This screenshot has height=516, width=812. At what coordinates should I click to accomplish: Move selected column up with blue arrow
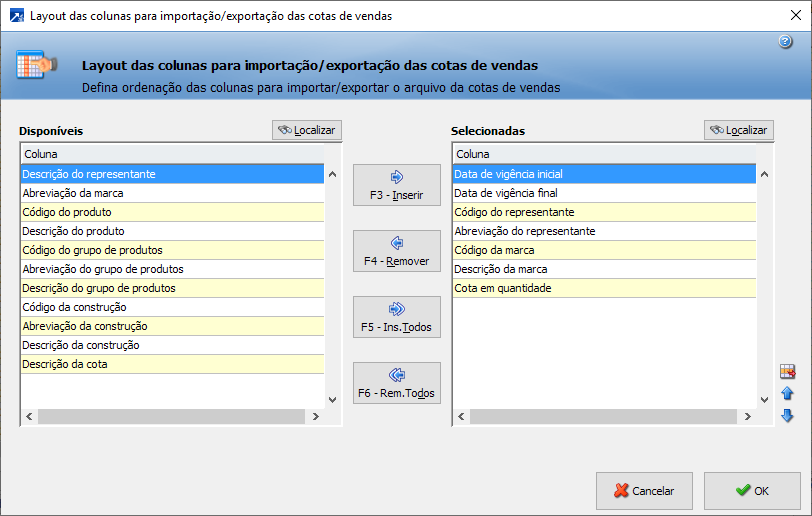787,394
